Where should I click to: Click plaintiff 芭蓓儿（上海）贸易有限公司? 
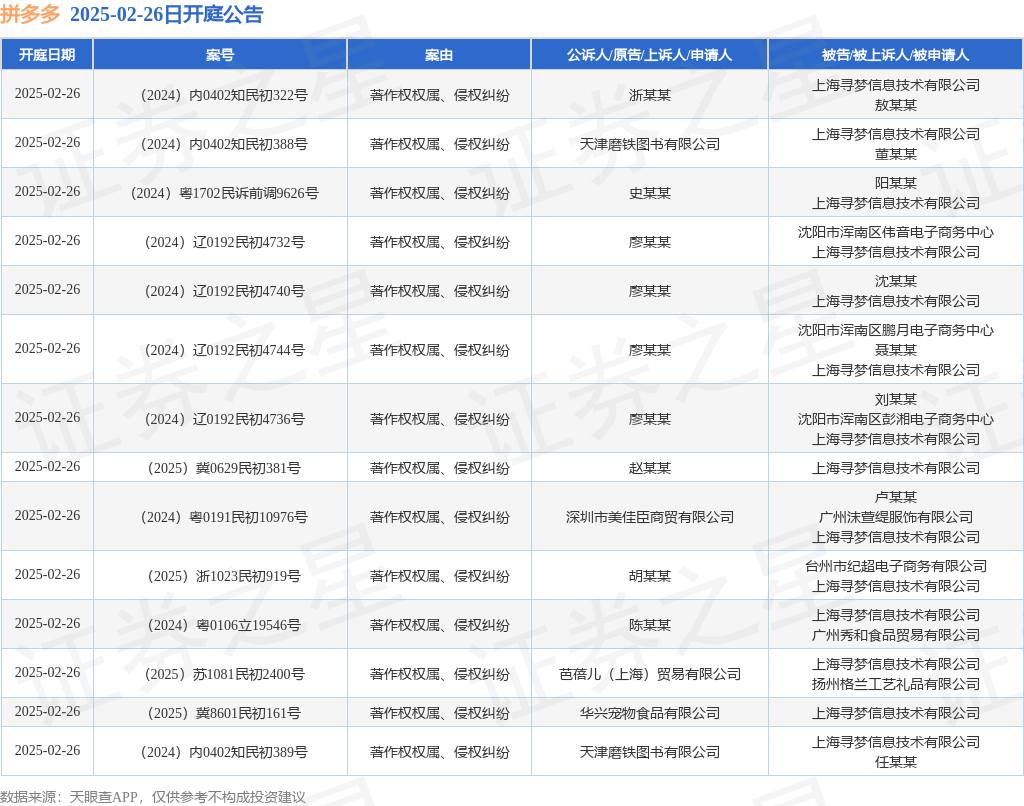pos(650,673)
